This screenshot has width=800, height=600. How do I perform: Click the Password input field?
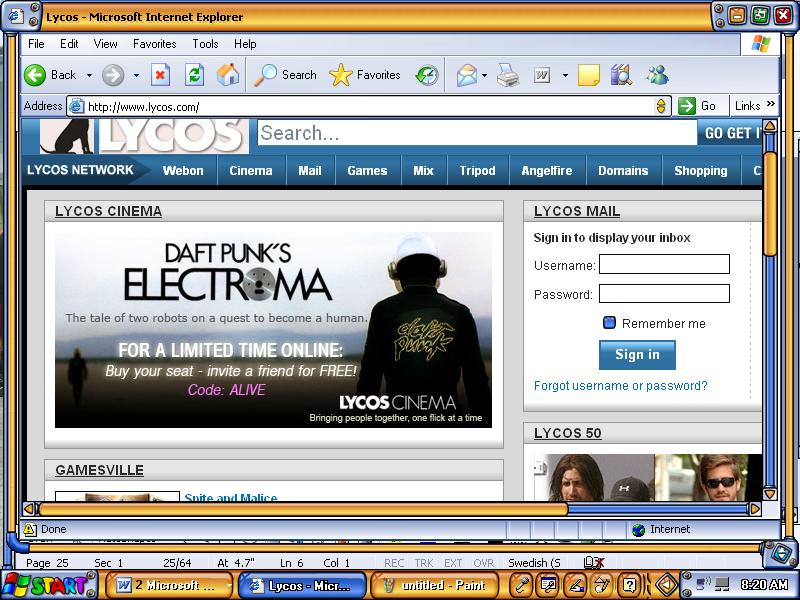[x=664, y=293]
